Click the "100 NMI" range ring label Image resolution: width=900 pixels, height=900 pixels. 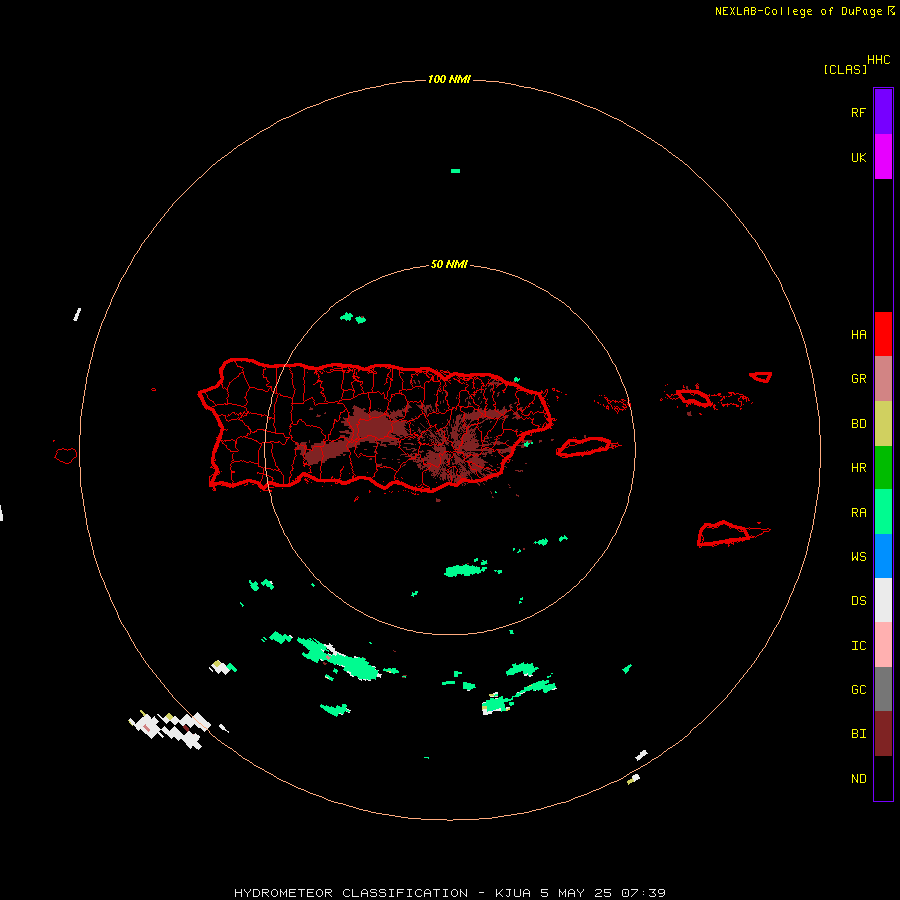(449, 79)
